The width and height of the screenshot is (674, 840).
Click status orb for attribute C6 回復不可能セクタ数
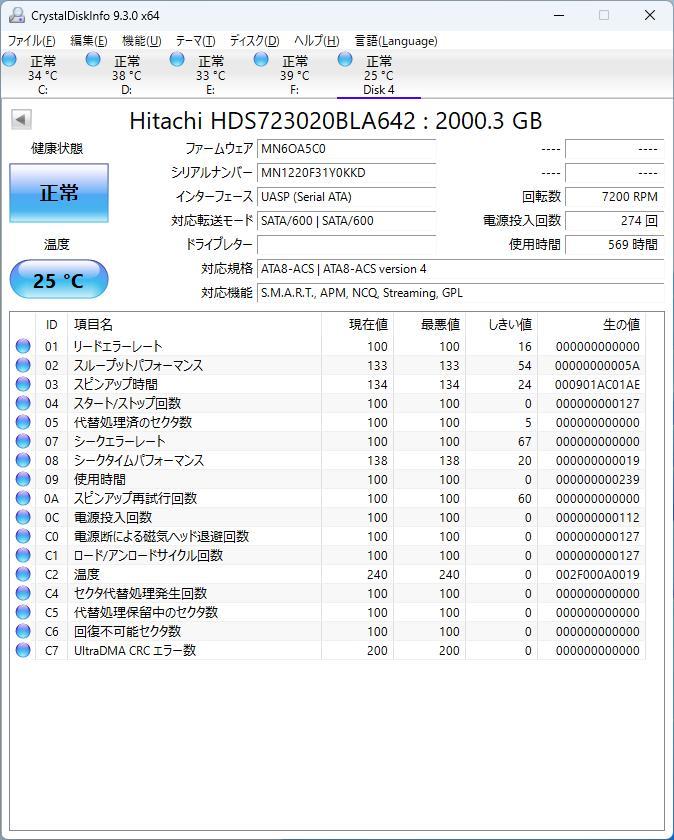point(23,632)
